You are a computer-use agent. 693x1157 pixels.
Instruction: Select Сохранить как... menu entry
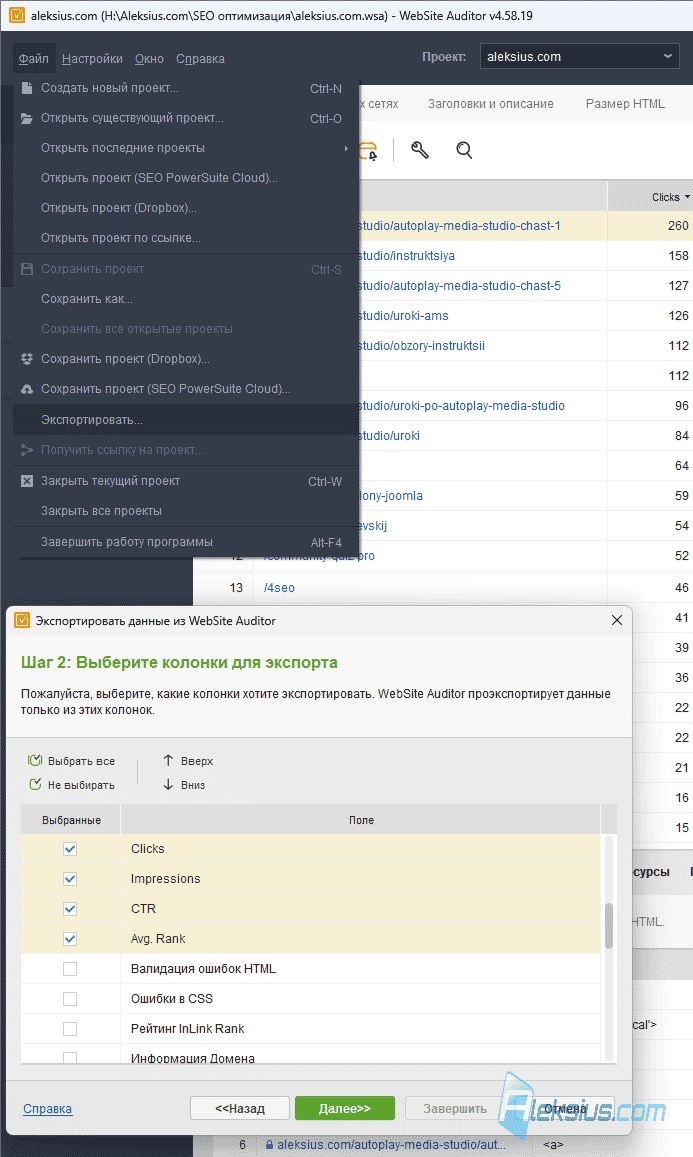(186, 299)
